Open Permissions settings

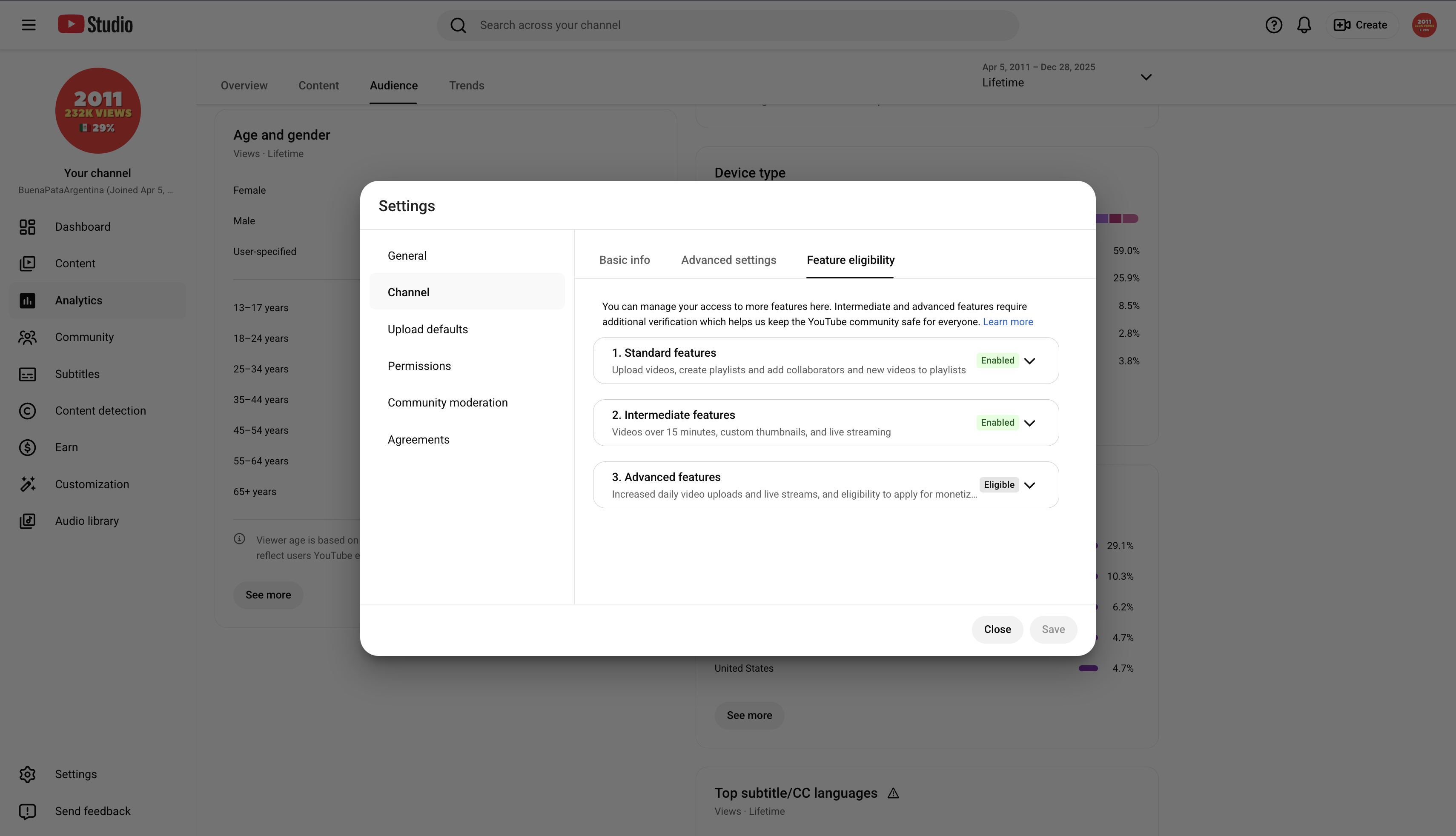point(467,366)
